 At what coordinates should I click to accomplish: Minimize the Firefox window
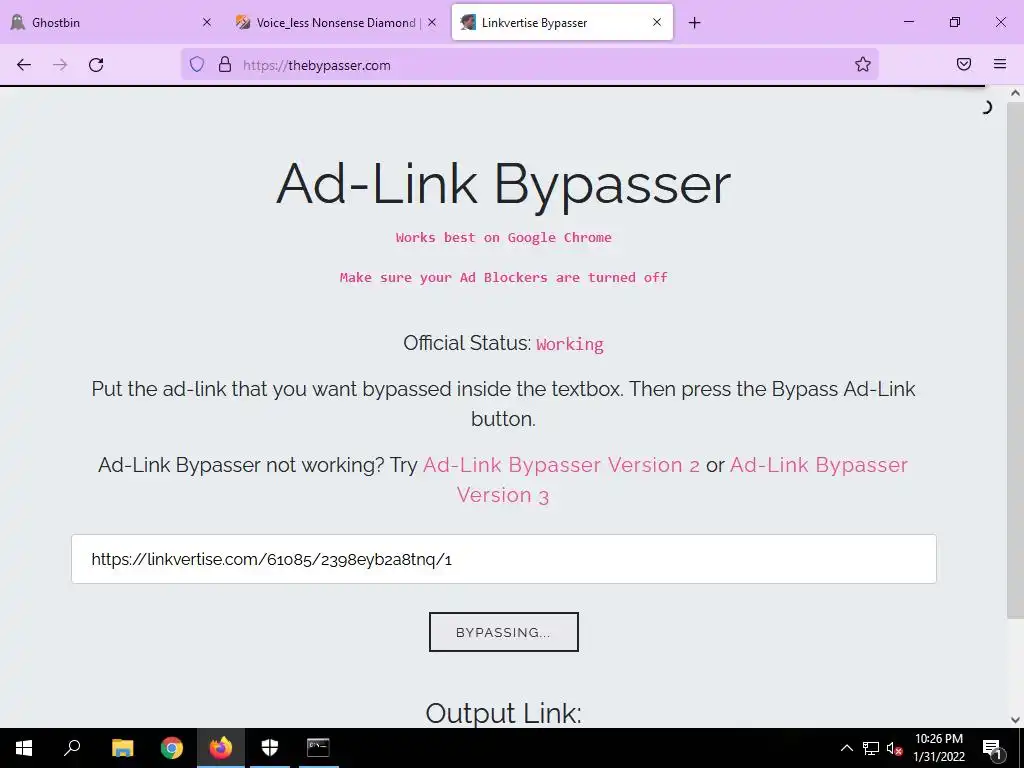[908, 22]
